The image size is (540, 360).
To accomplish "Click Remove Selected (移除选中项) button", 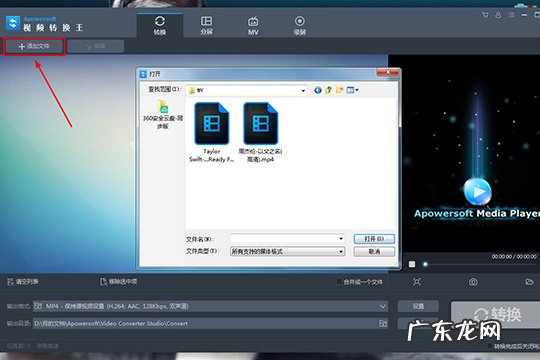I will point(118,282).
